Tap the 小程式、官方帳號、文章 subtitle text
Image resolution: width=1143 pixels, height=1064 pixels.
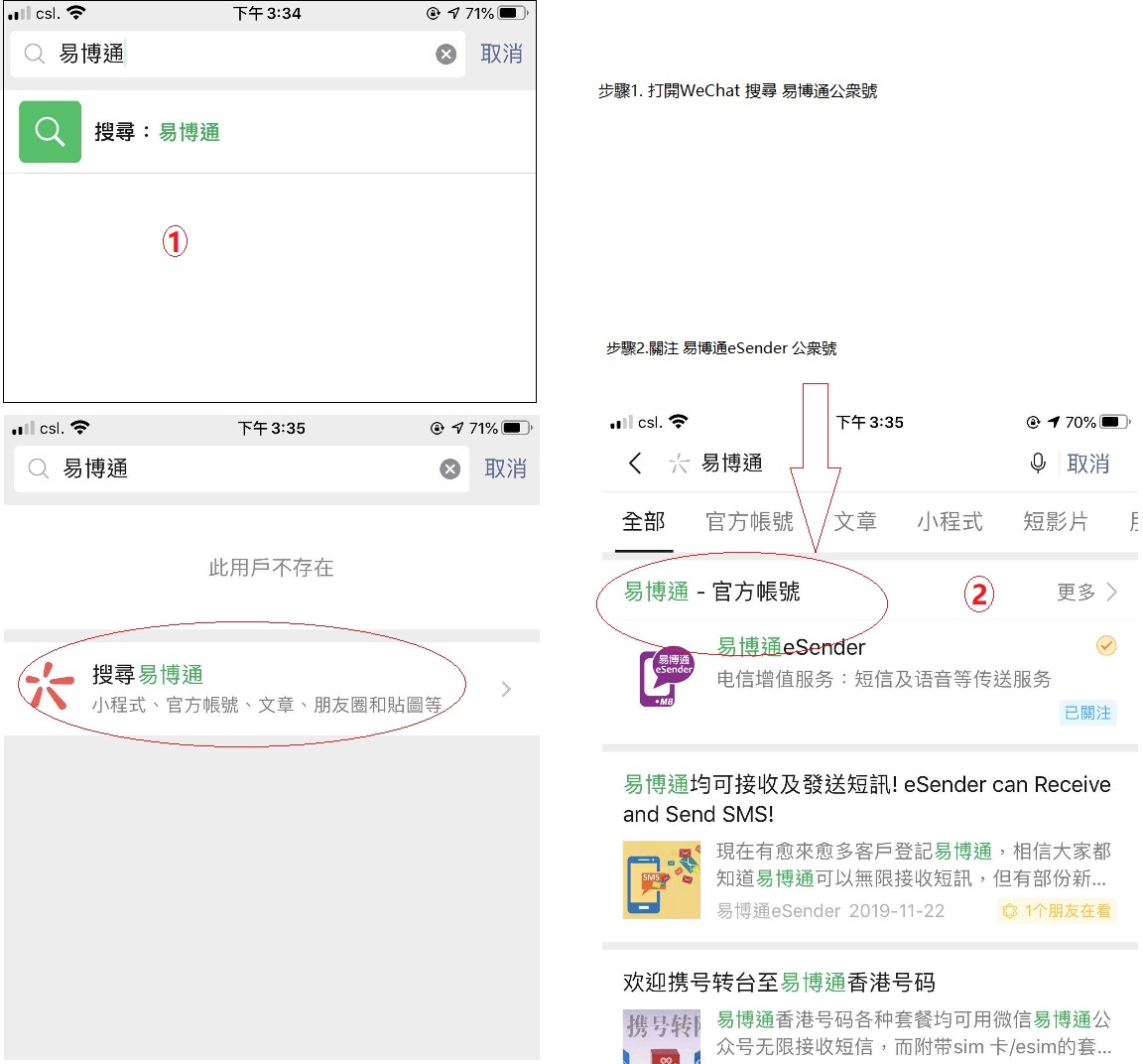(267, 706)
